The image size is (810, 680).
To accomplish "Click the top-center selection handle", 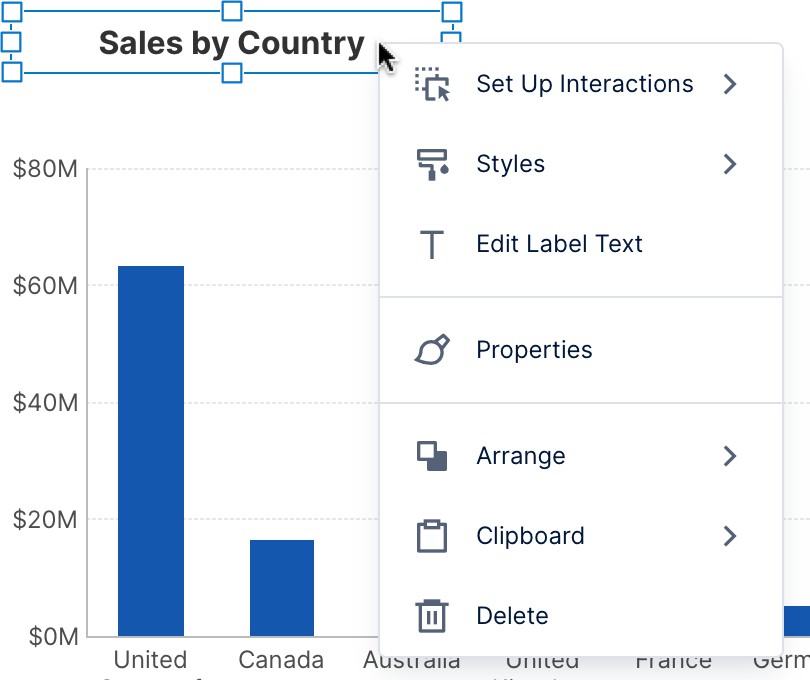I will [232, 11].
